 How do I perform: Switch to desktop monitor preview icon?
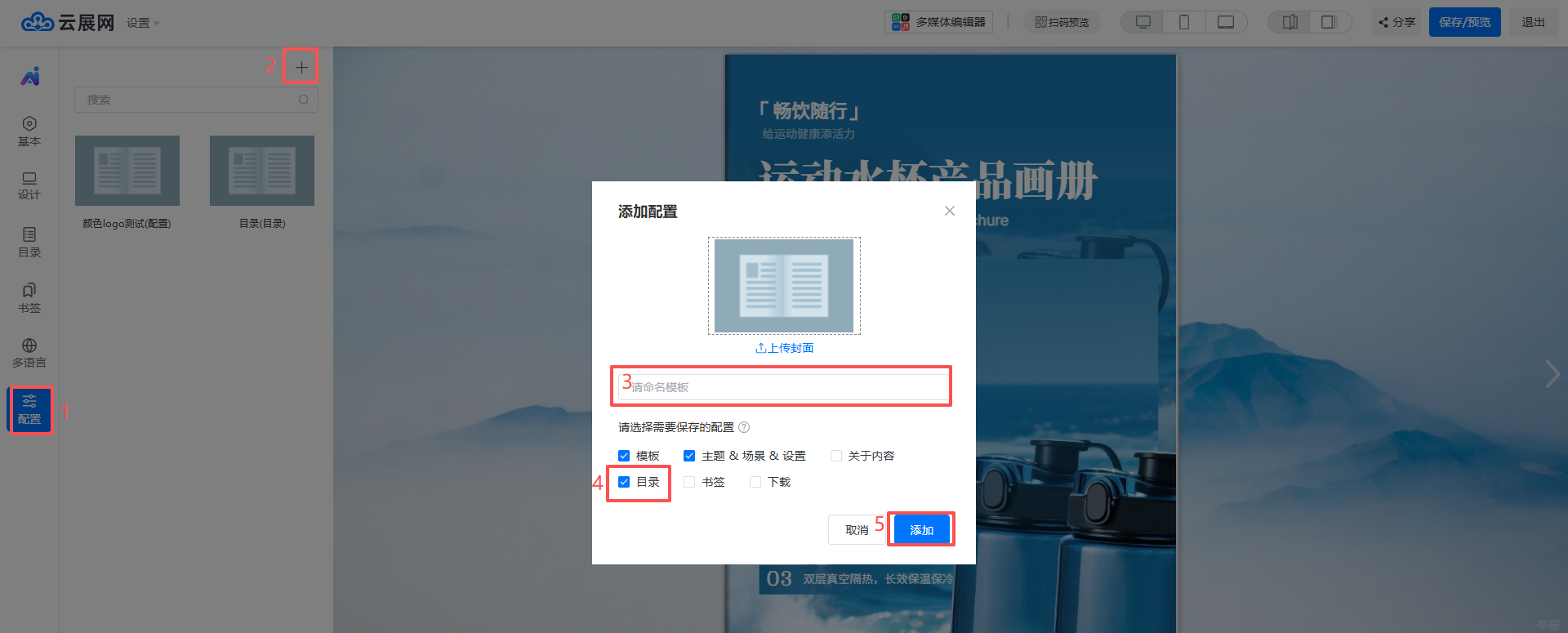click(1143, 22)
